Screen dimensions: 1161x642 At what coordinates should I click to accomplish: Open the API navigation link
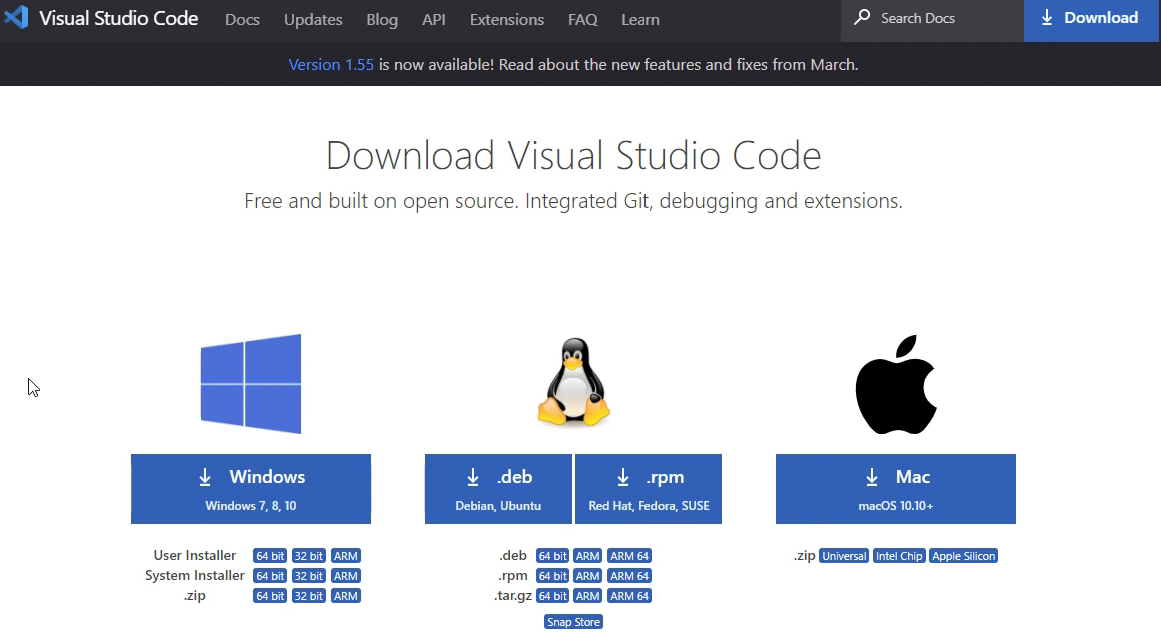click(x=434, y=19)
